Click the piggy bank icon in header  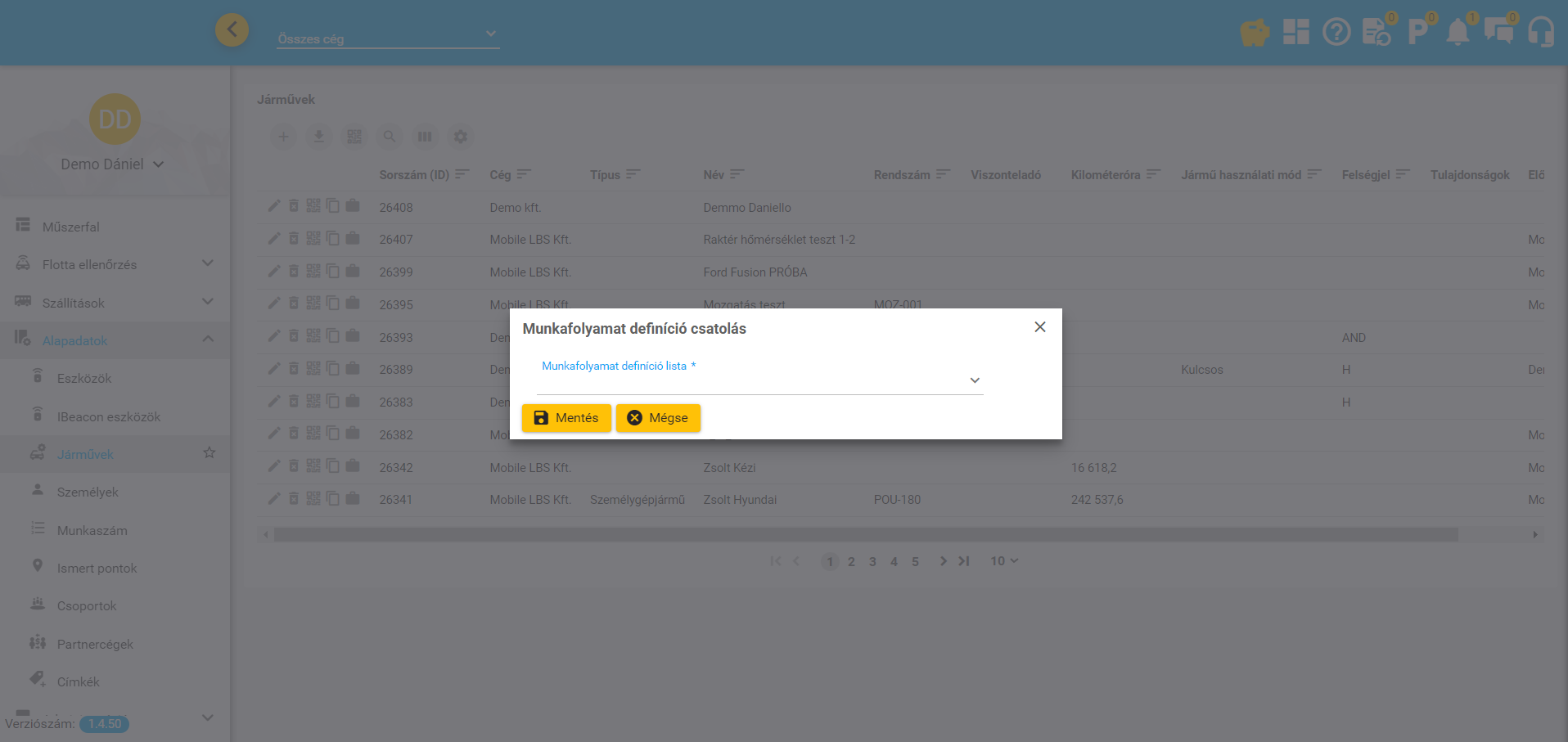click(1254, 33)
